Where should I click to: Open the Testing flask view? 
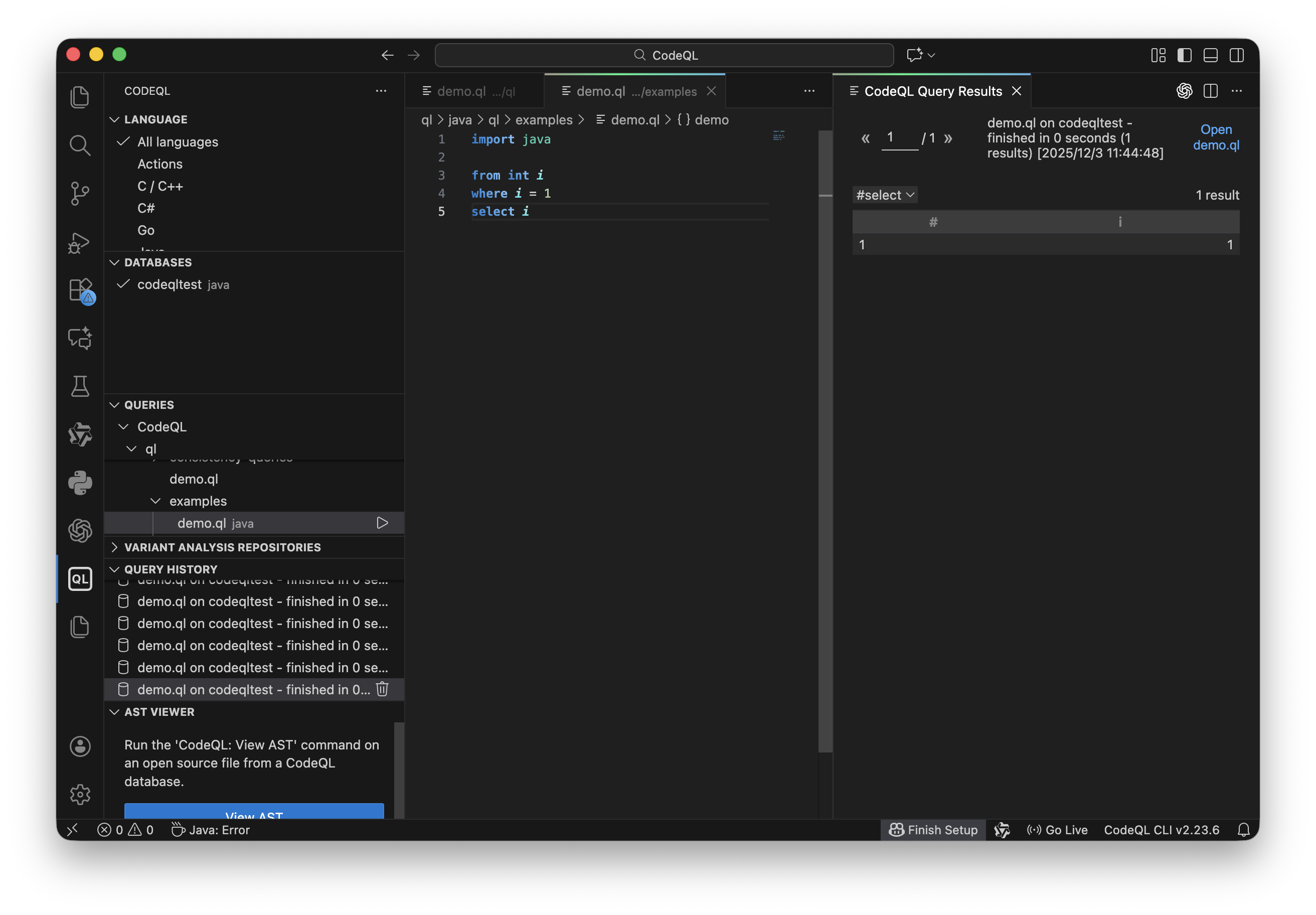[x=80, y=386]
